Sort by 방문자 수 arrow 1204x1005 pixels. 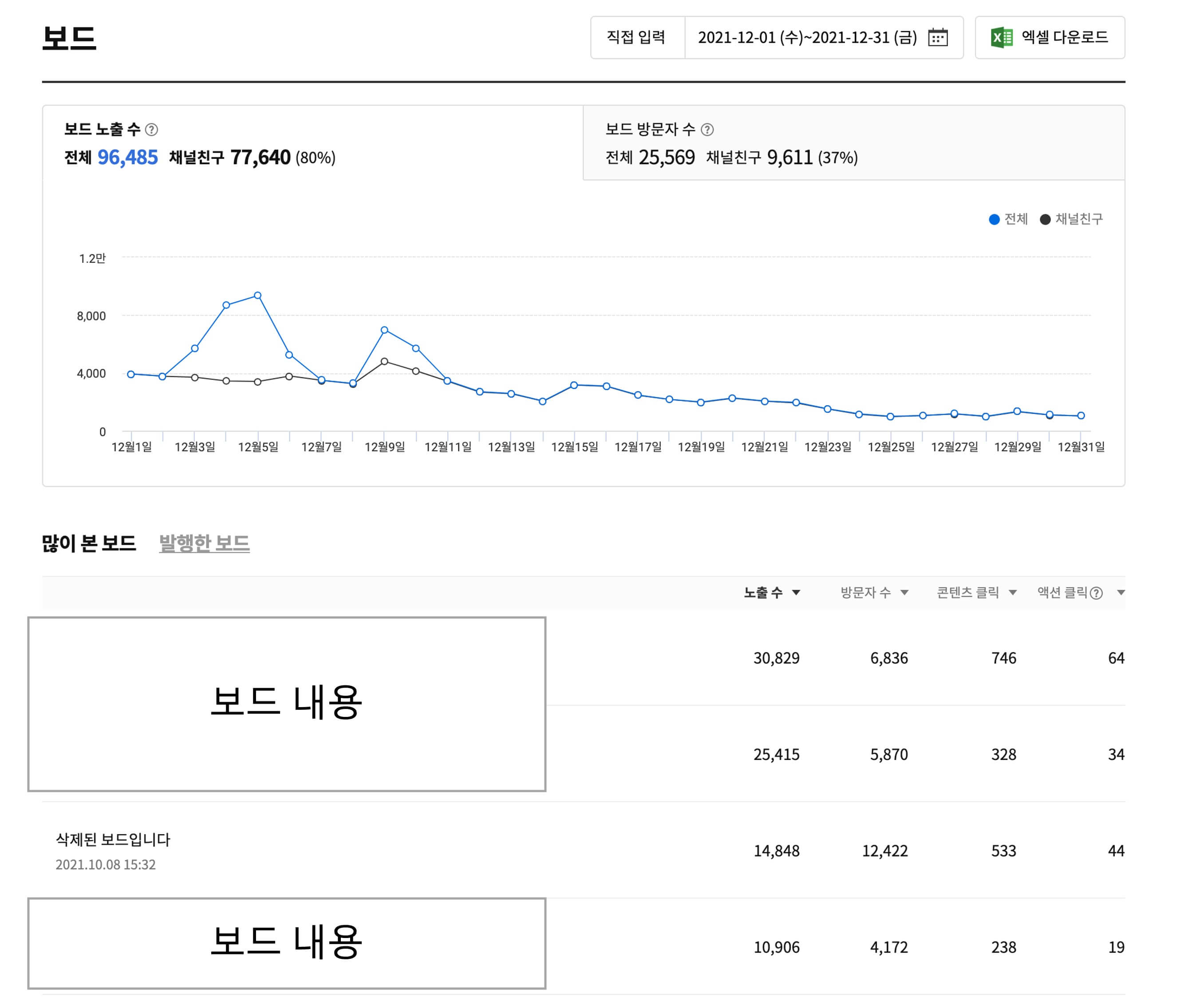click(904, 593)
